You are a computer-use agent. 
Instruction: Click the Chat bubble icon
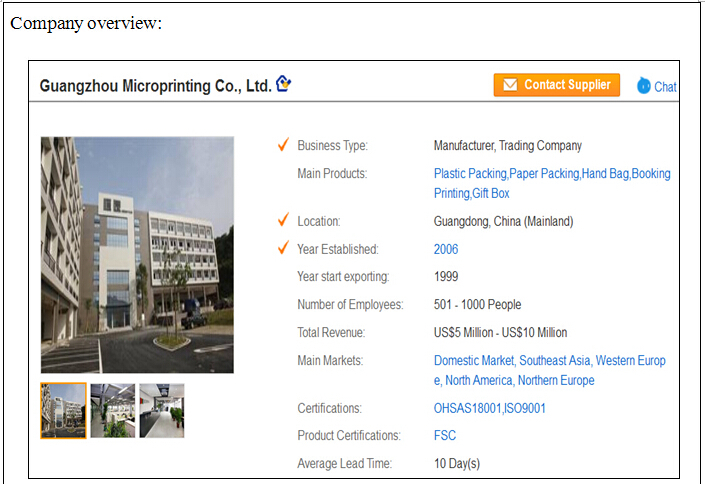644,86
